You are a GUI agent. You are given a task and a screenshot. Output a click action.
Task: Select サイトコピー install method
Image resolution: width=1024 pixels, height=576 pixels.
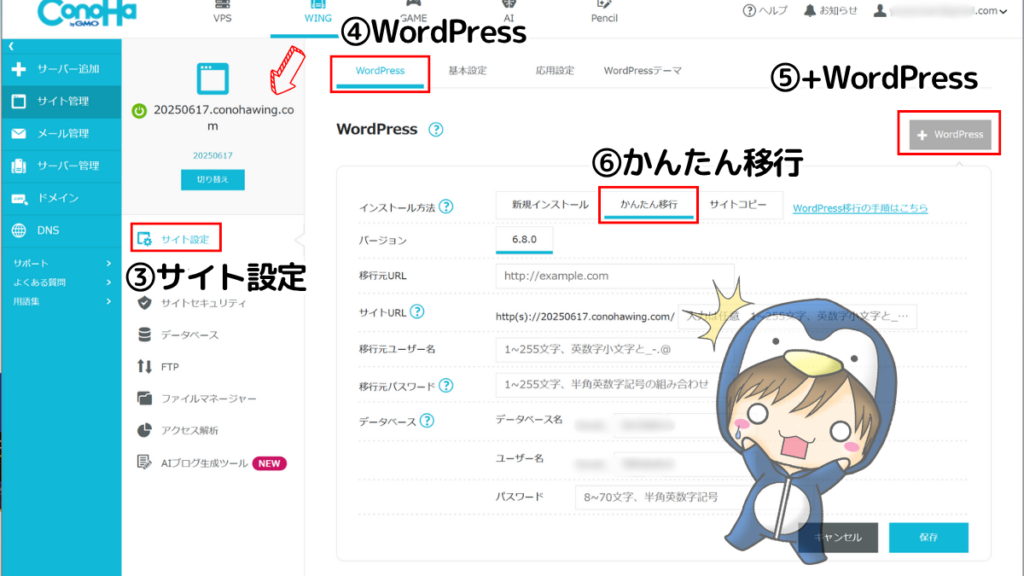(738, 205)
